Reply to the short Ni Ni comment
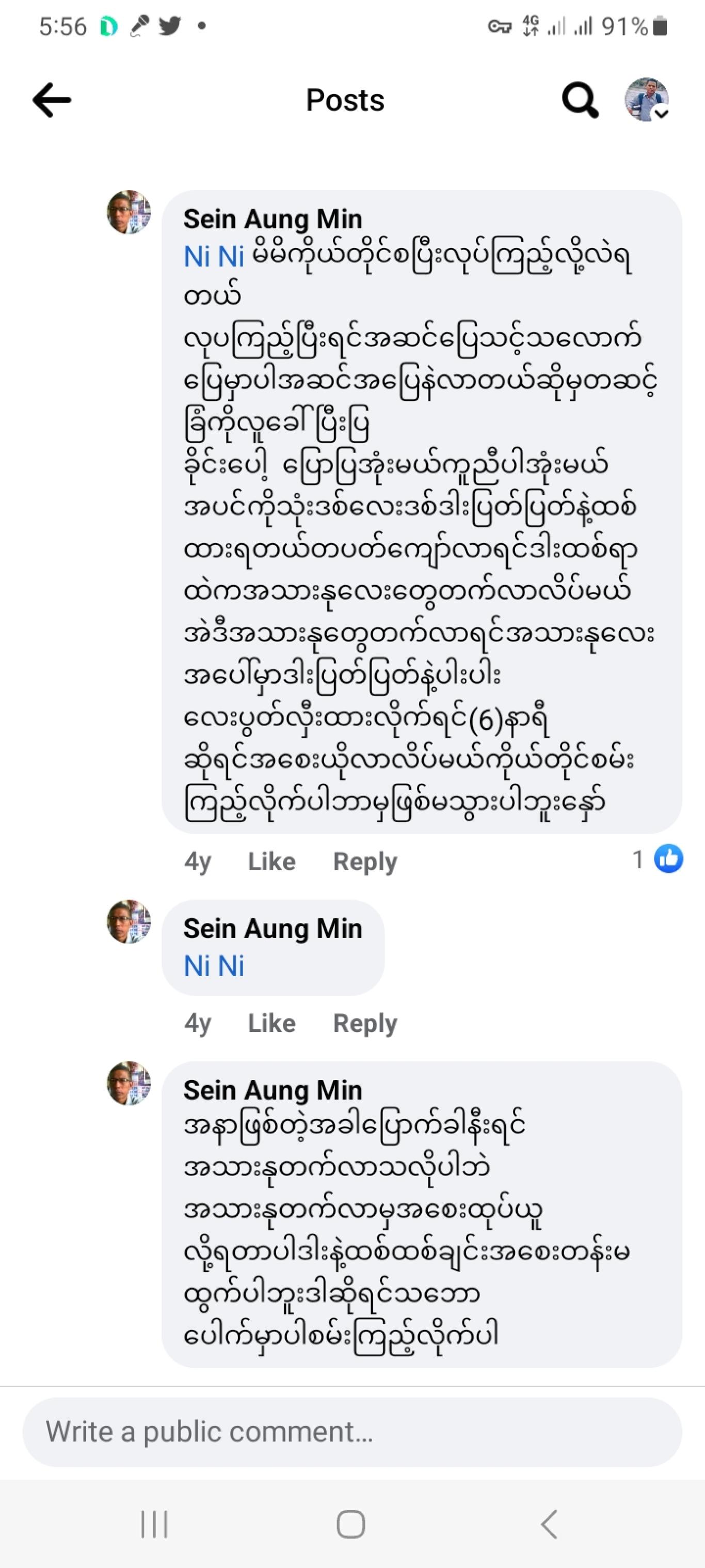 point(365,1024)
